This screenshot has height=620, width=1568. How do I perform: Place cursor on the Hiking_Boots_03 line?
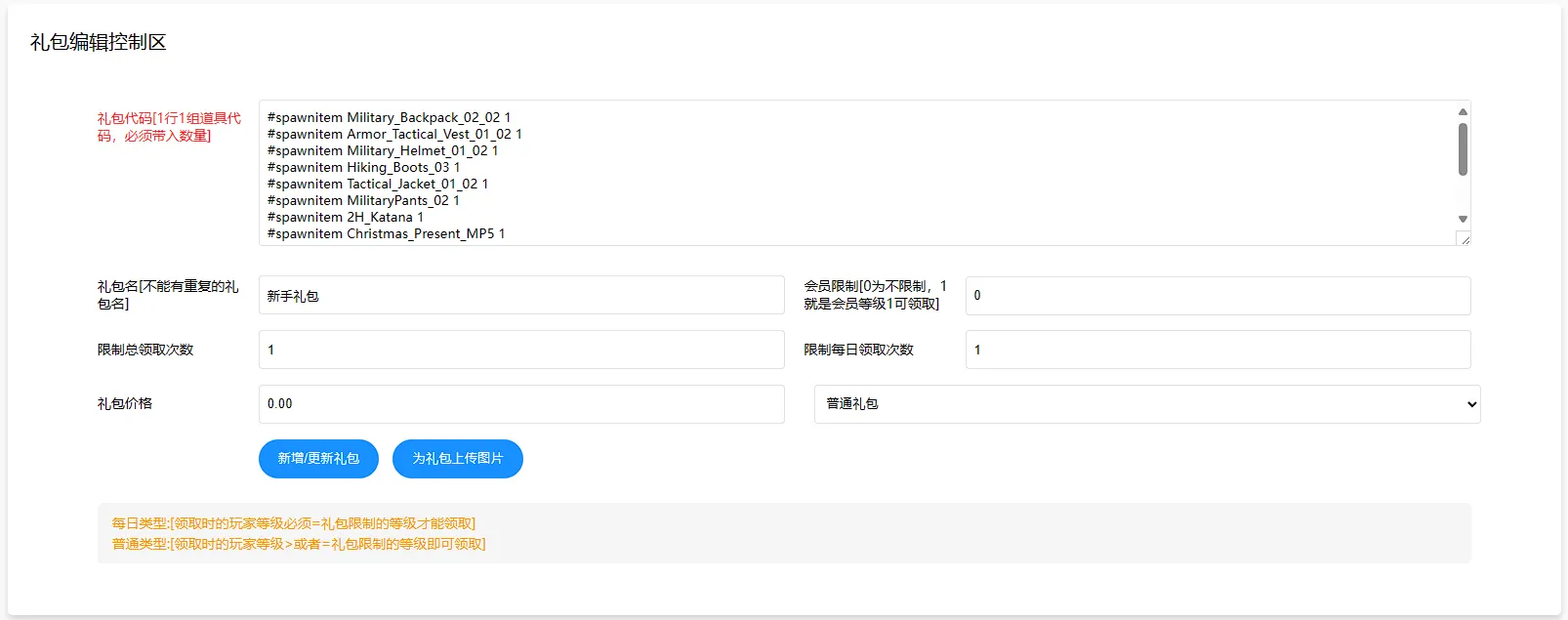point(363,167)
